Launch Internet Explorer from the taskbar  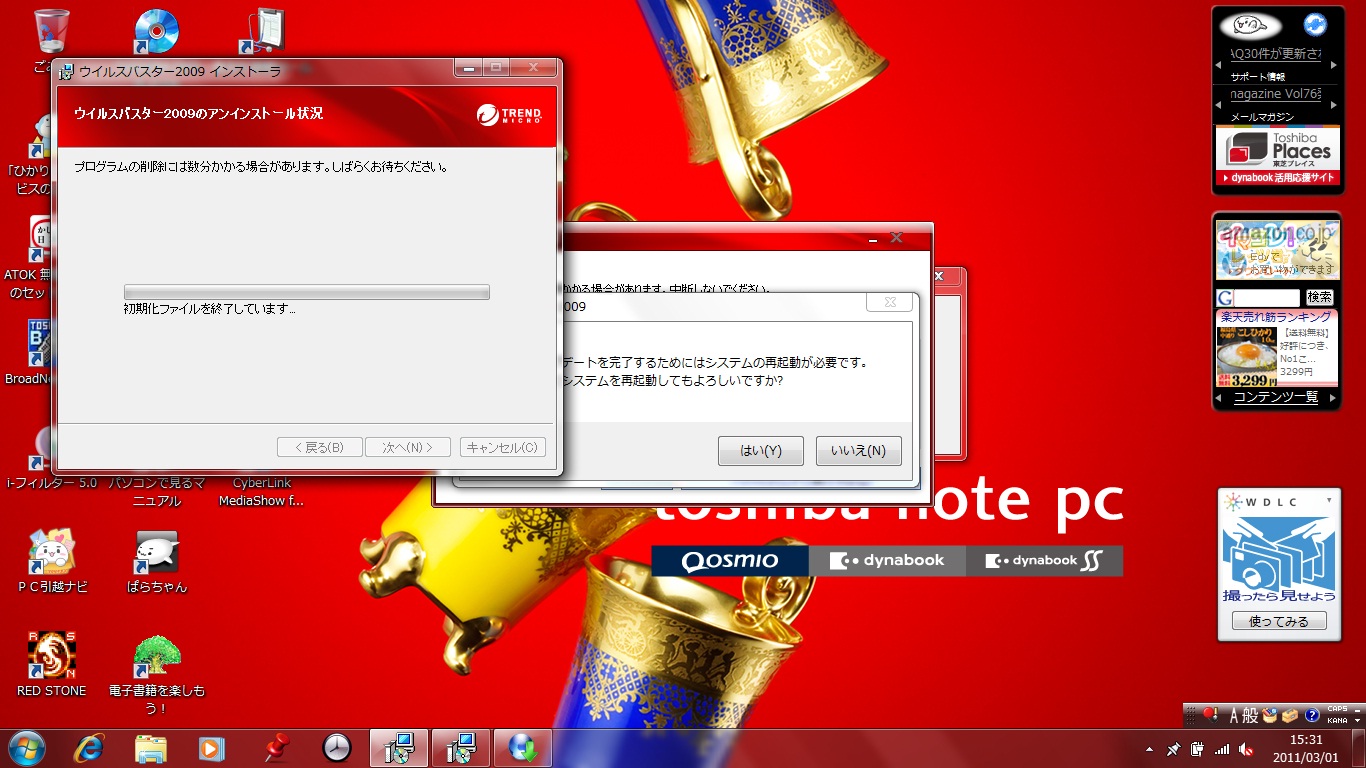pos(90,748)
